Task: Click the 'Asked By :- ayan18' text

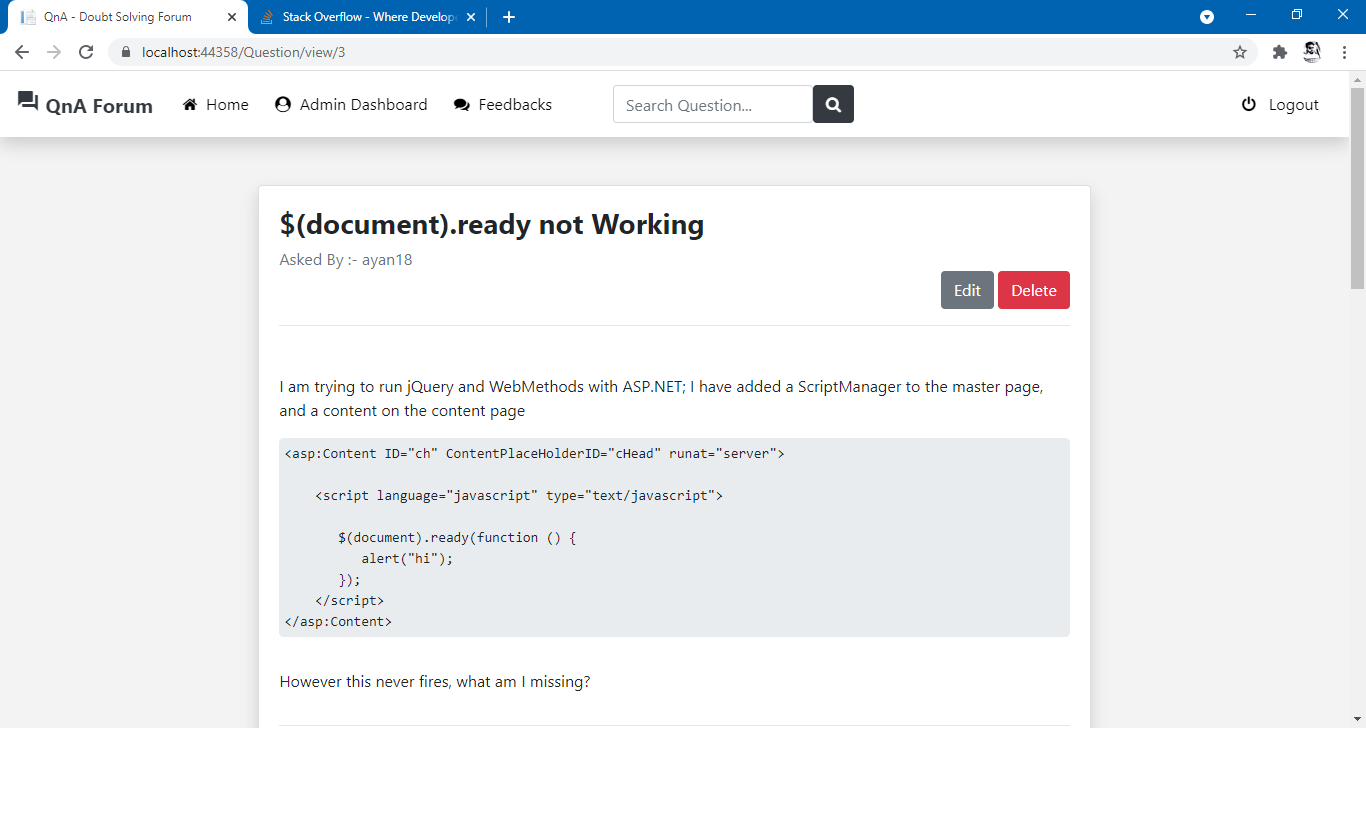Action: click(346, 260)
